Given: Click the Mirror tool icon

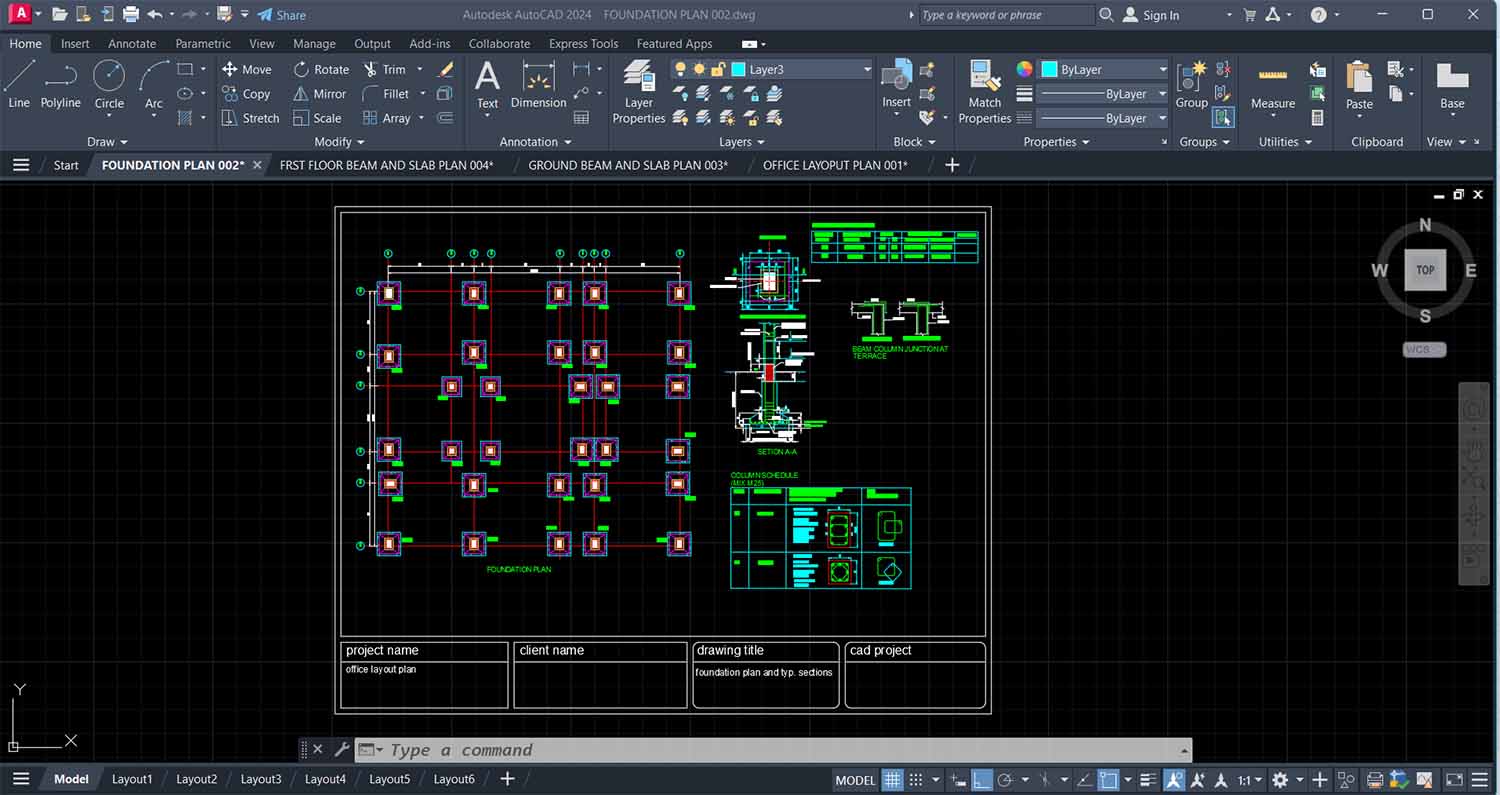Looking at the screenshot, I should [x=301, y=94].
